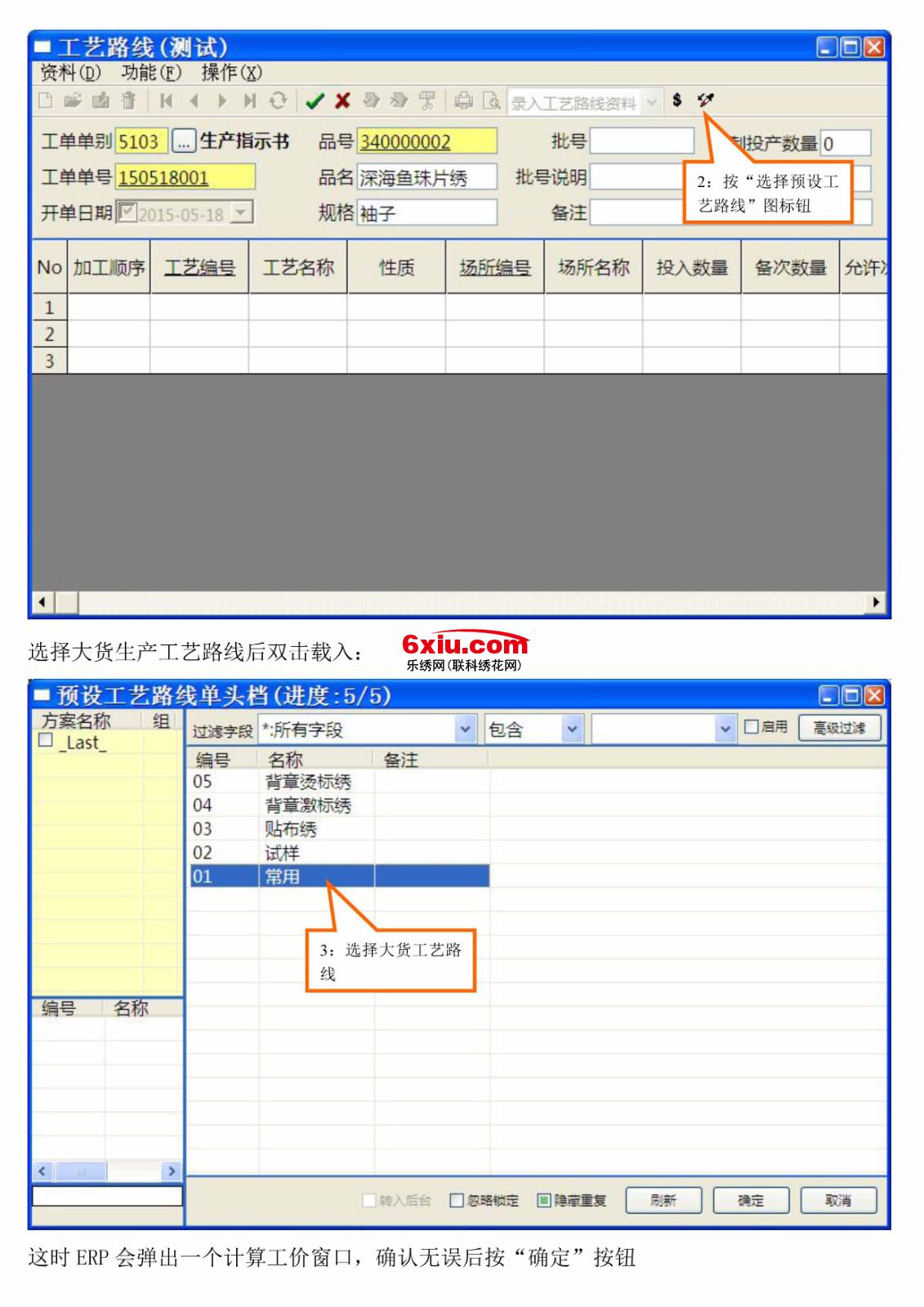This screenshot has width=924, height=1307.
Task: Open the 开单日期 date dropdown
Action: [x=241, y=213]
